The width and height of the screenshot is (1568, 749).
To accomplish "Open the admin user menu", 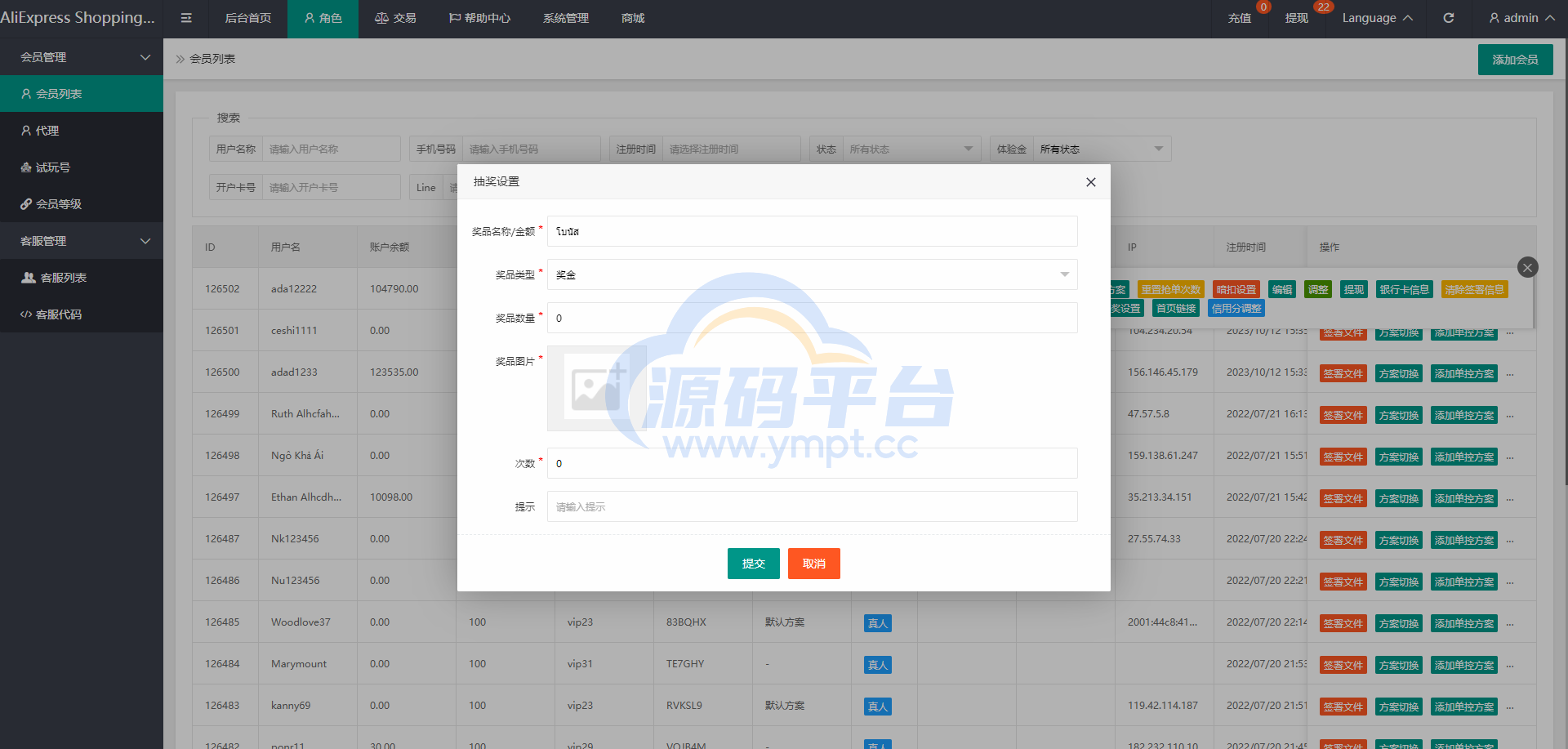I will point(1521,18).
